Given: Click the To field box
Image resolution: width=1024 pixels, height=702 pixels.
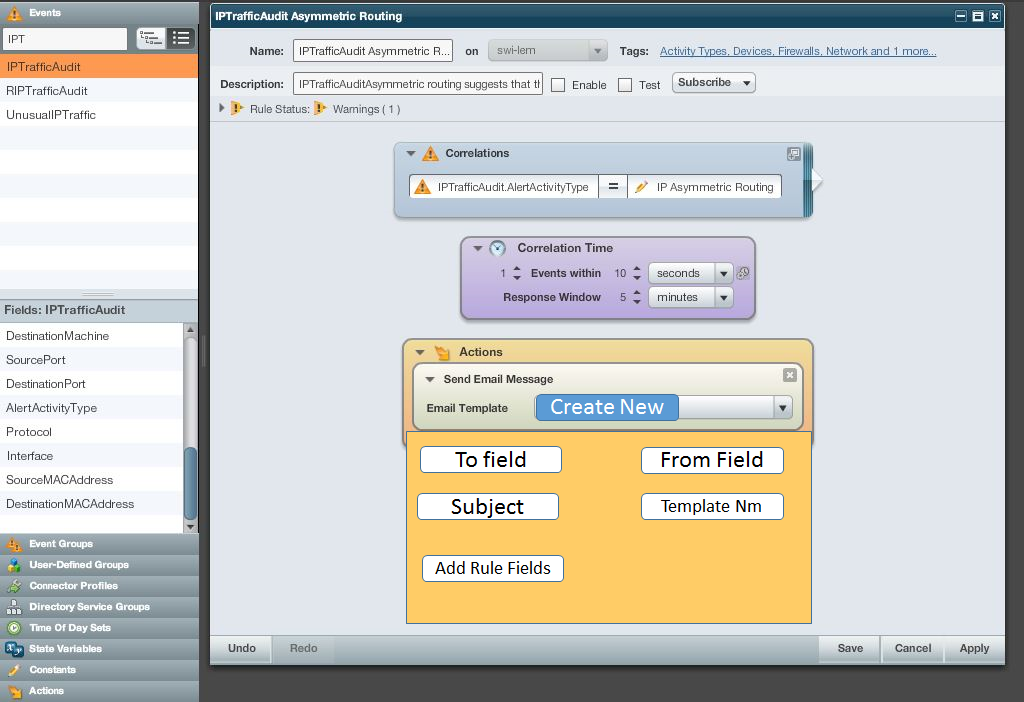Looking at the screenshot, I should pos(491,460).
